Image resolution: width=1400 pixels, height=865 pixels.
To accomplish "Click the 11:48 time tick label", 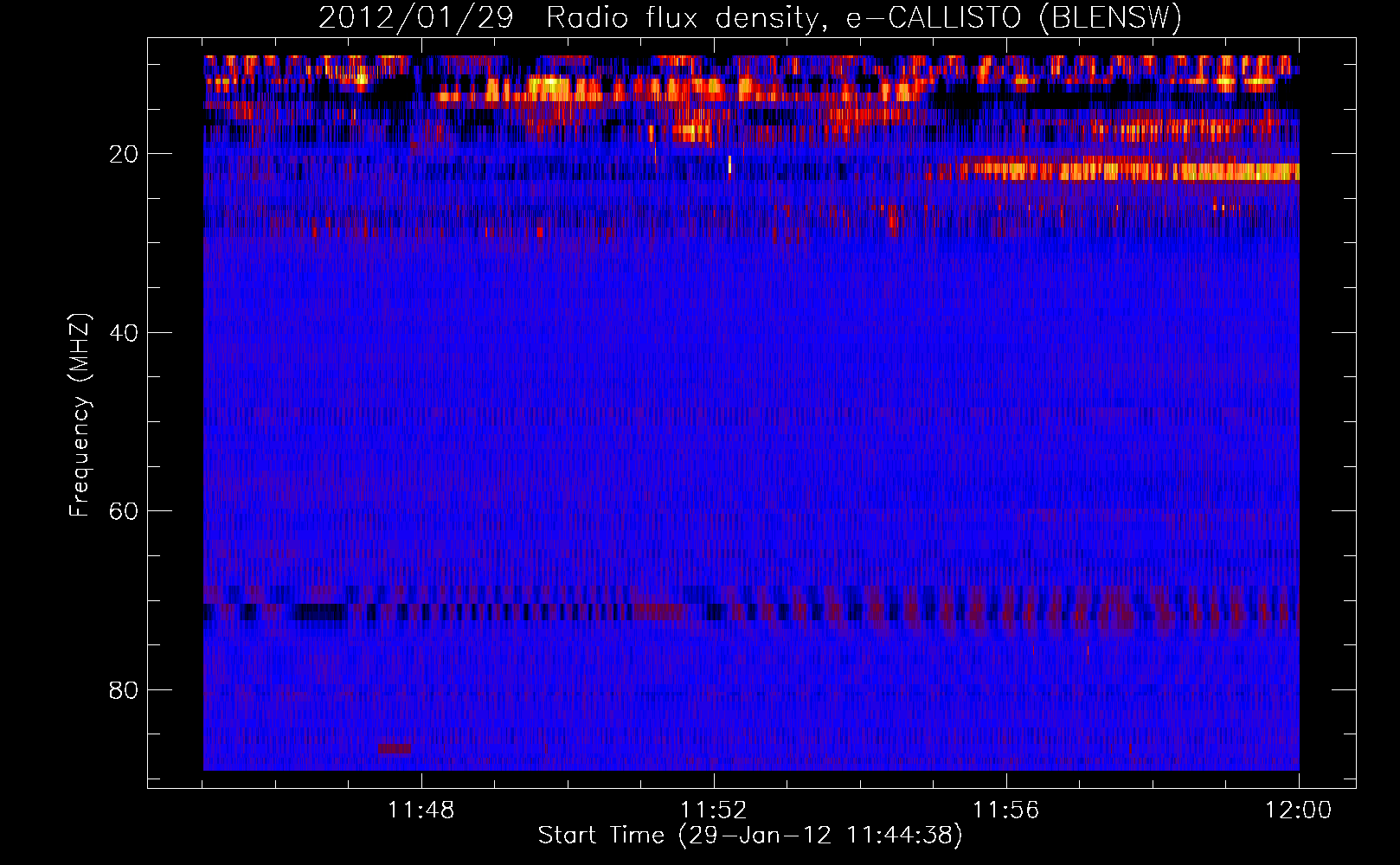I will [421, 811].
